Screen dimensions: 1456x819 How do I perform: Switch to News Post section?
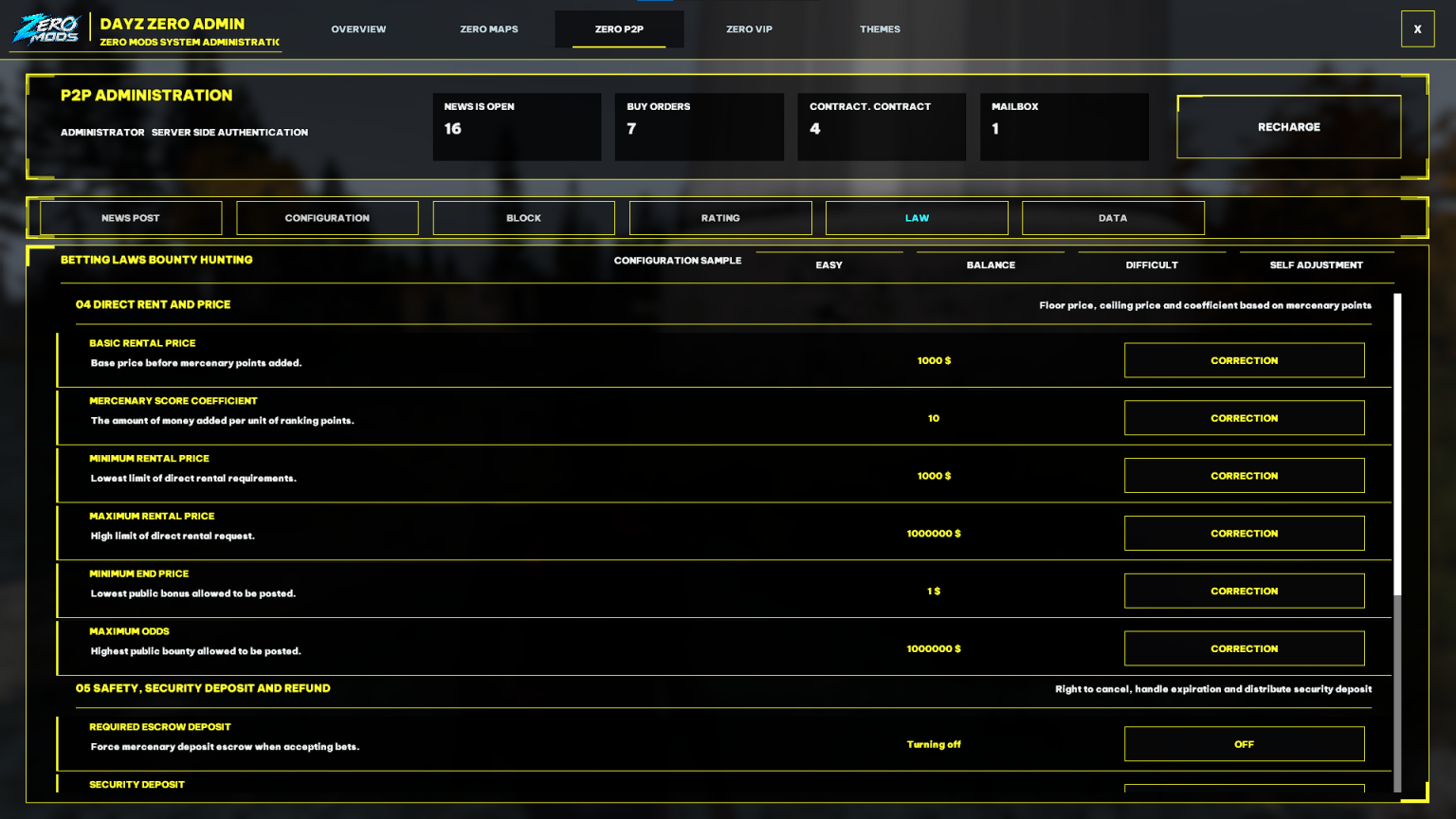[131, 218]
